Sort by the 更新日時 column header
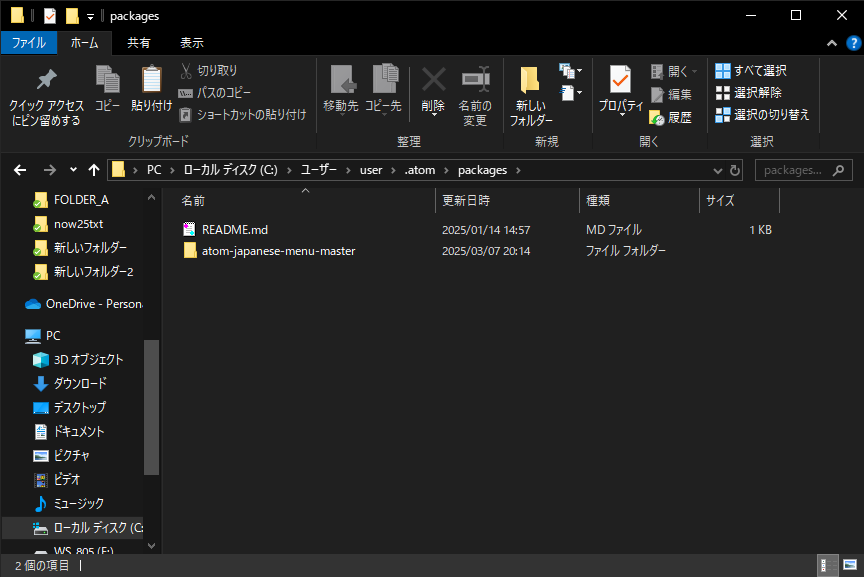The width and height of the screenshot is (864, 577). [x=507, y=201]
